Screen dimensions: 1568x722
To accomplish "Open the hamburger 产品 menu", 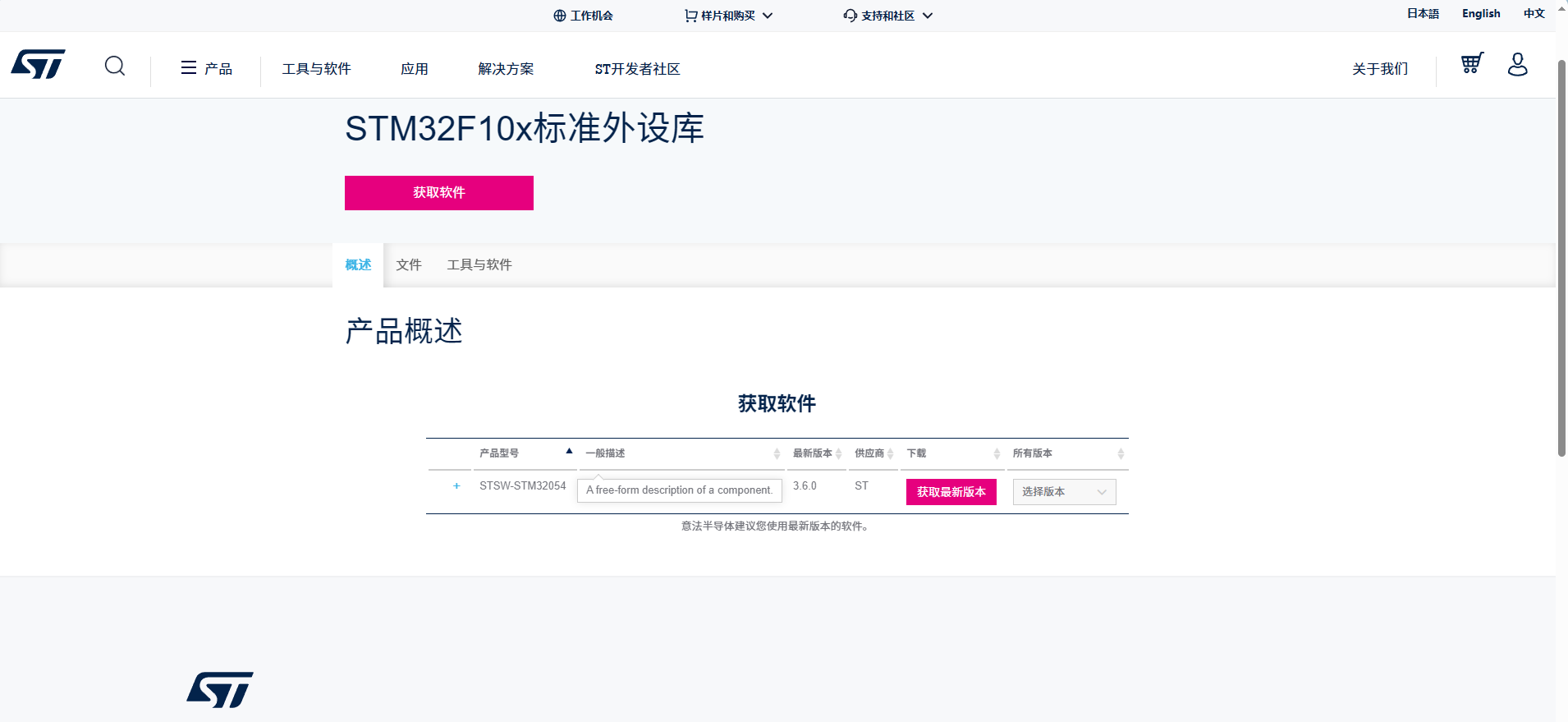I will pyautogui.click(x=206, y=68).
